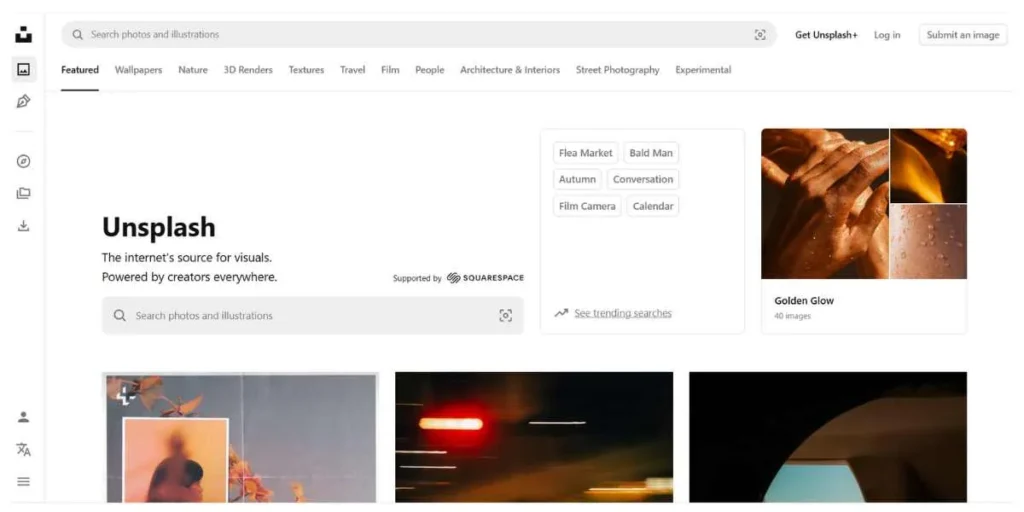Open the Explore compass icon

[24, 161]
